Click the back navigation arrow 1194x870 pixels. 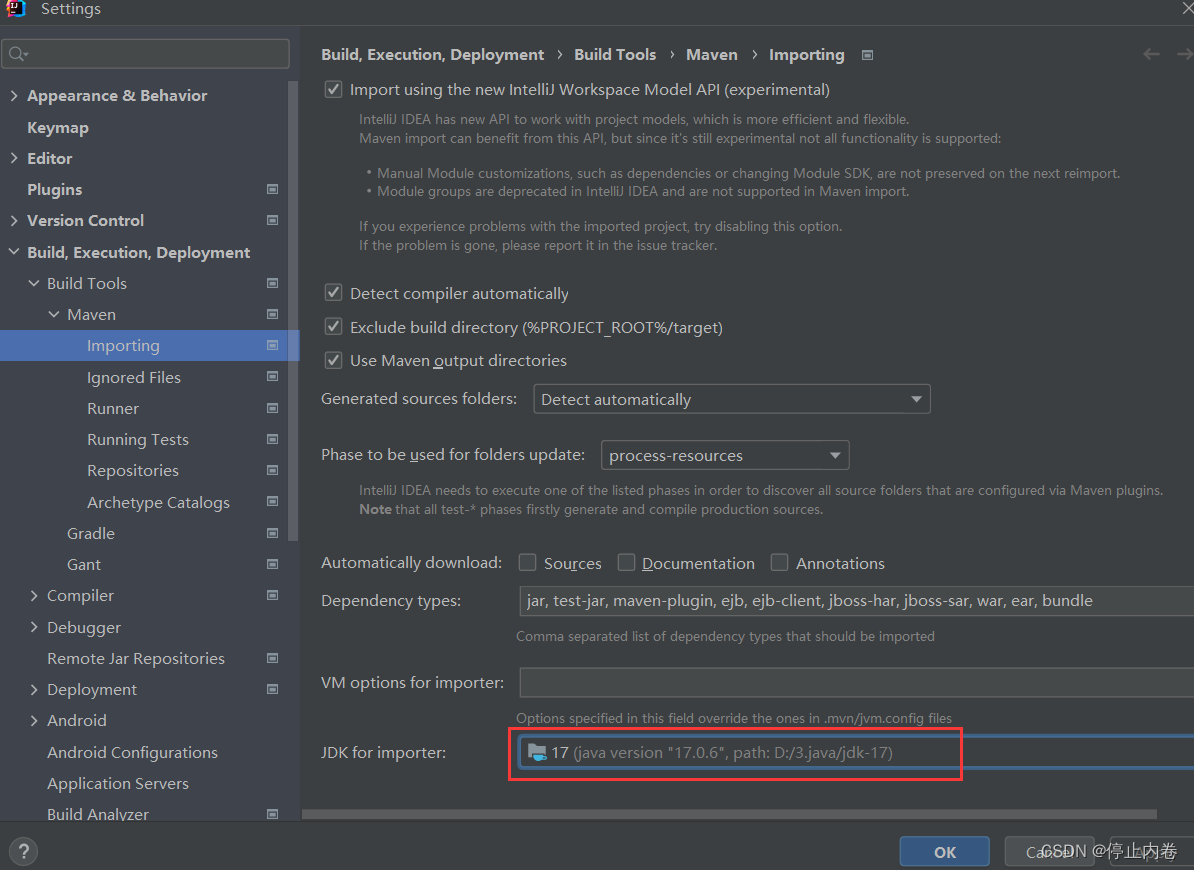(1151, 54)
